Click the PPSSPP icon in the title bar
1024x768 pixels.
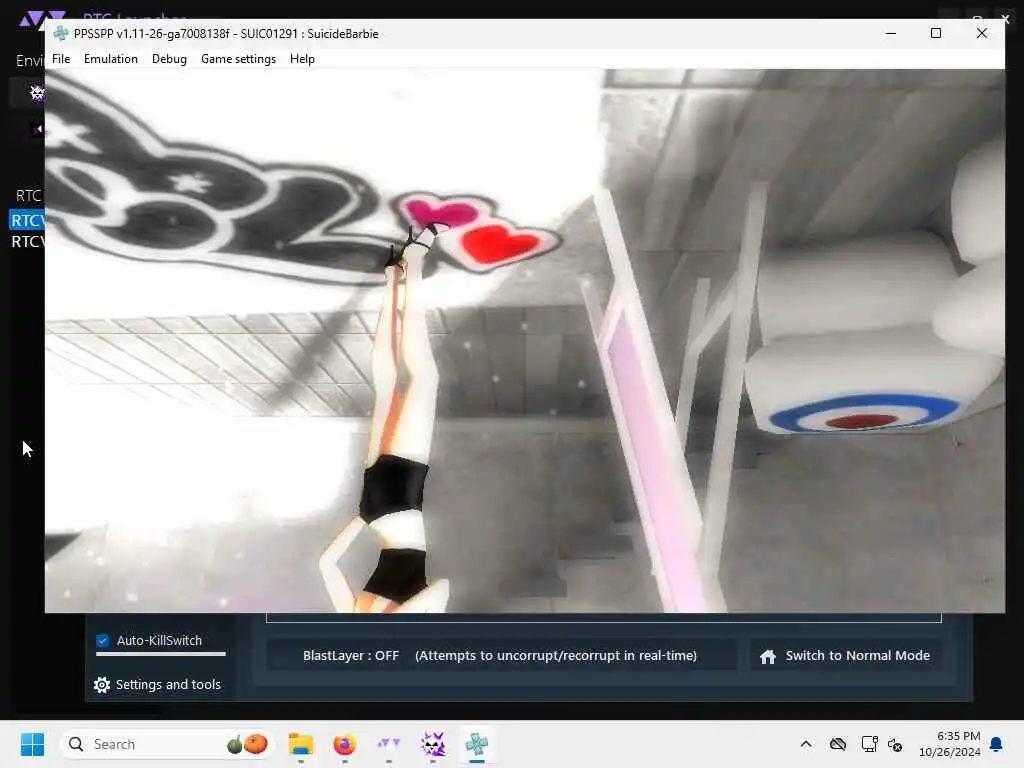click(61, 33)
